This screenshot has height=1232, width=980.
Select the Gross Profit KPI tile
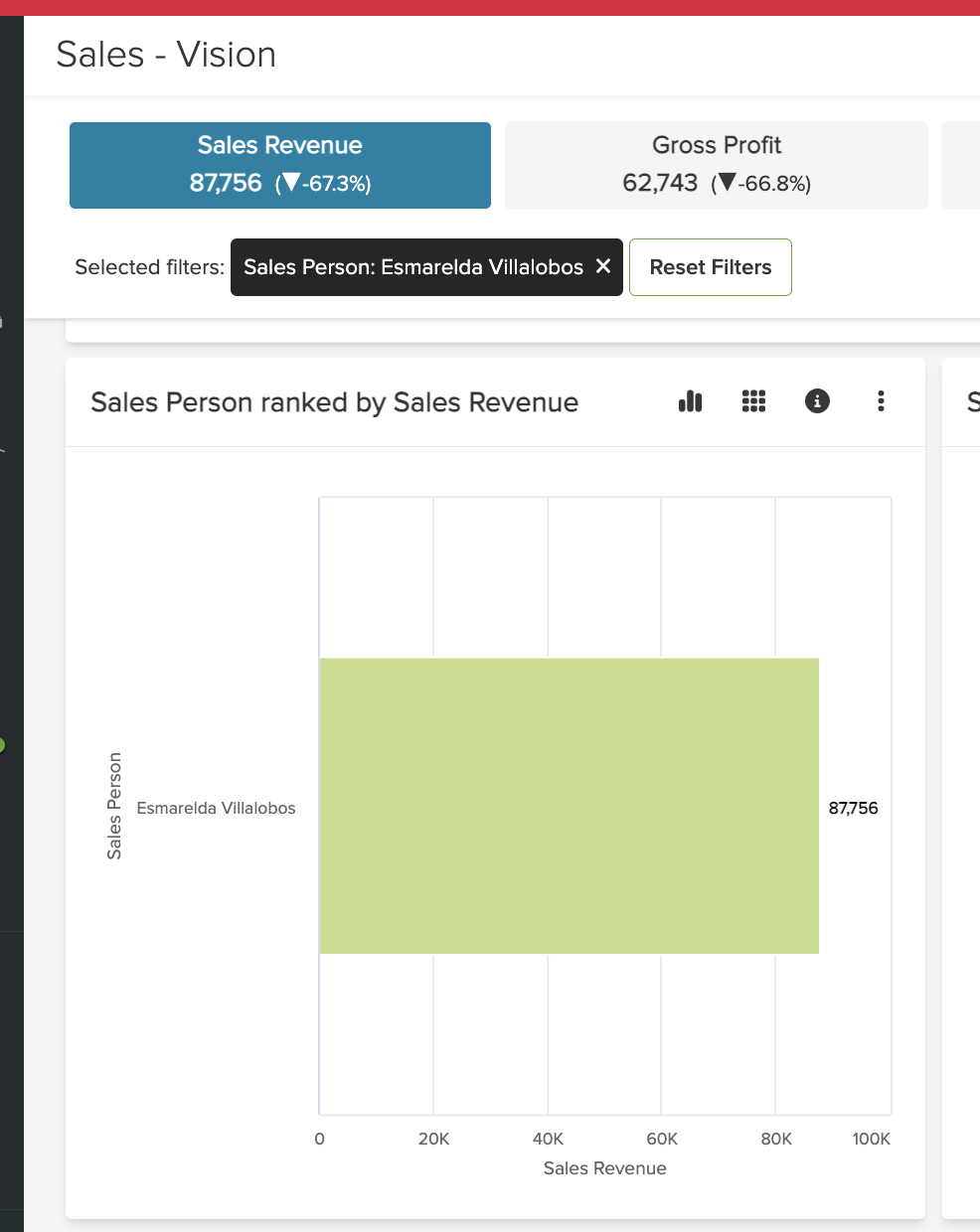pyautogui.click(x=716, y=165)
